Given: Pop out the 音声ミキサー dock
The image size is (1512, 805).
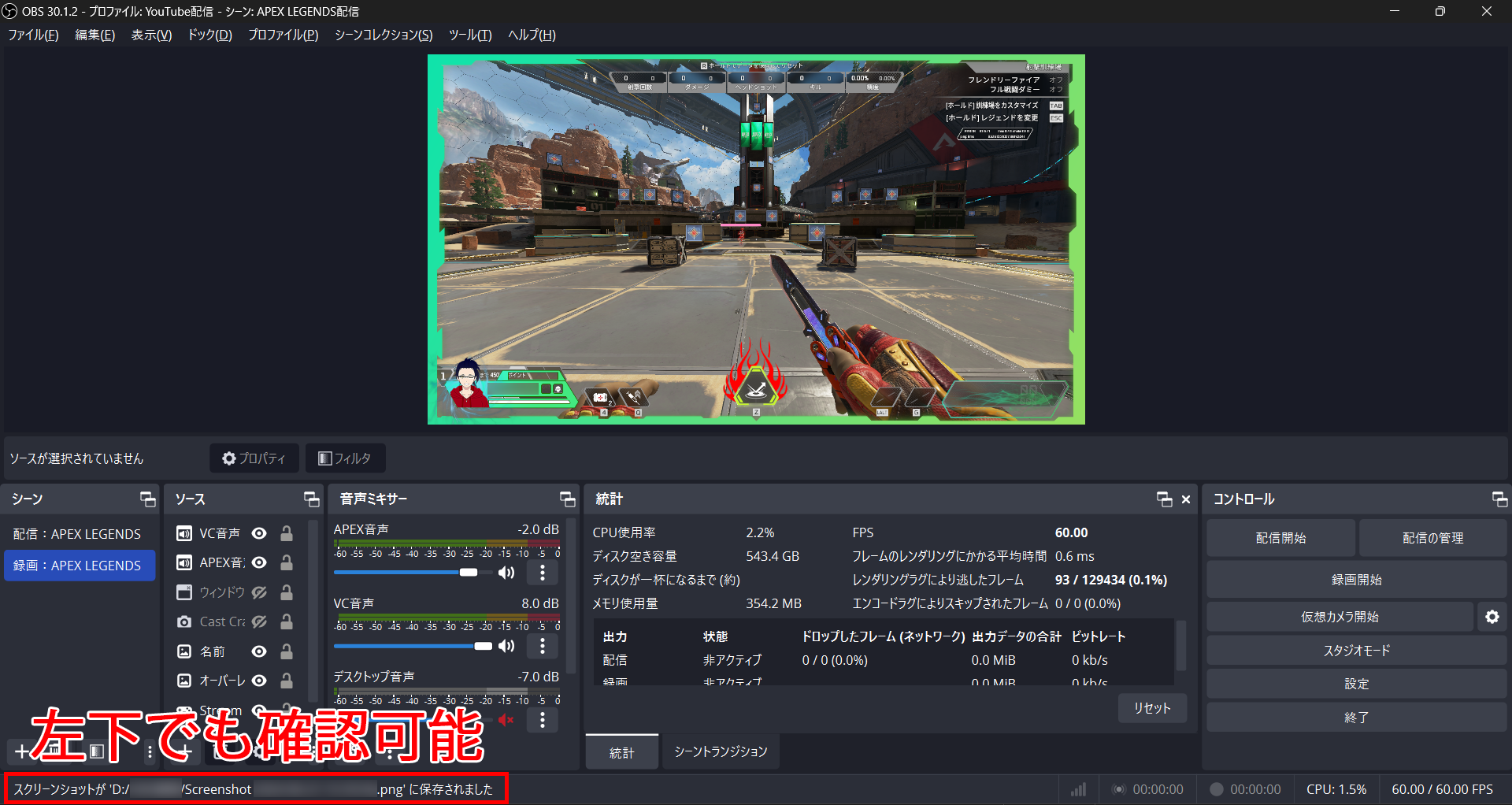Looking at the screenshot, I should 568,499.
